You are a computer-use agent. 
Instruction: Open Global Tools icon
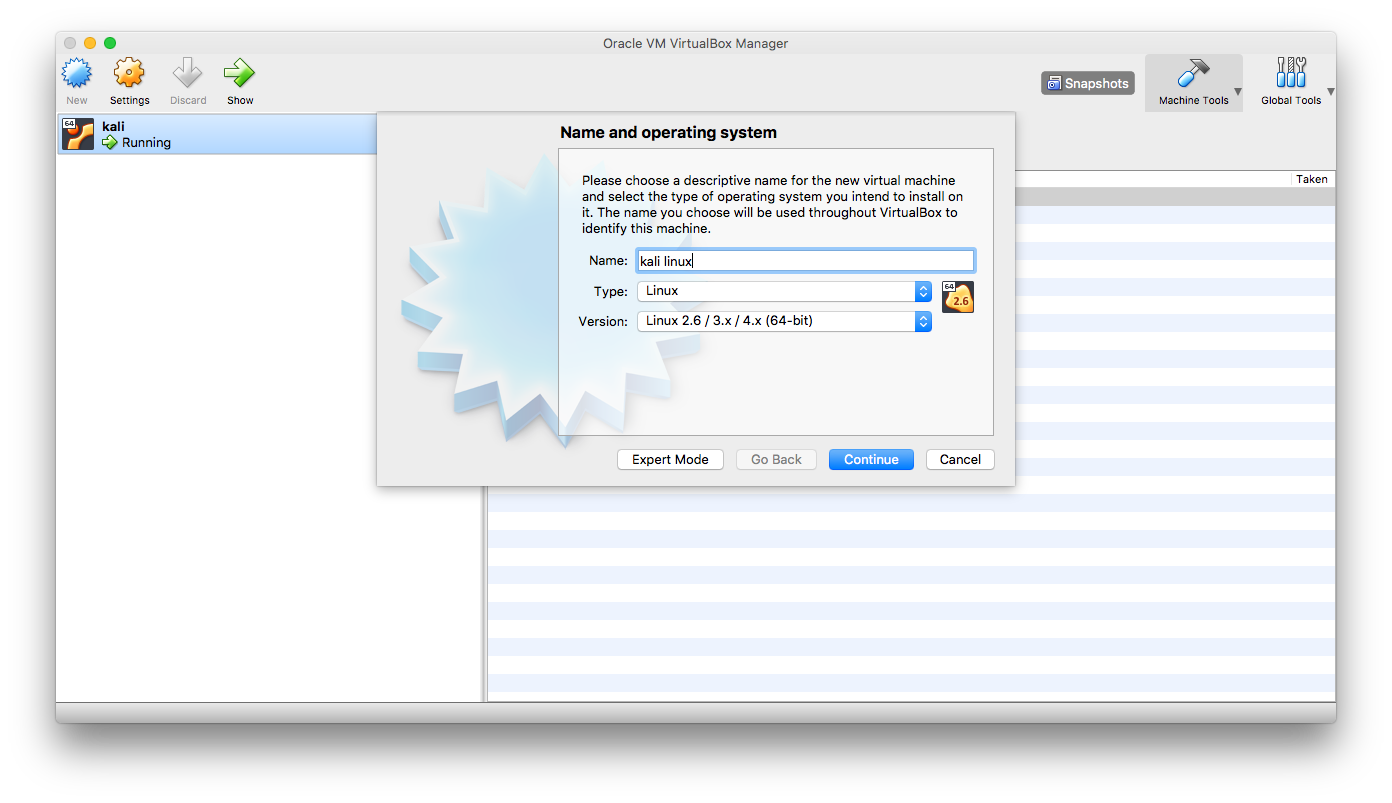(1290, 74)
